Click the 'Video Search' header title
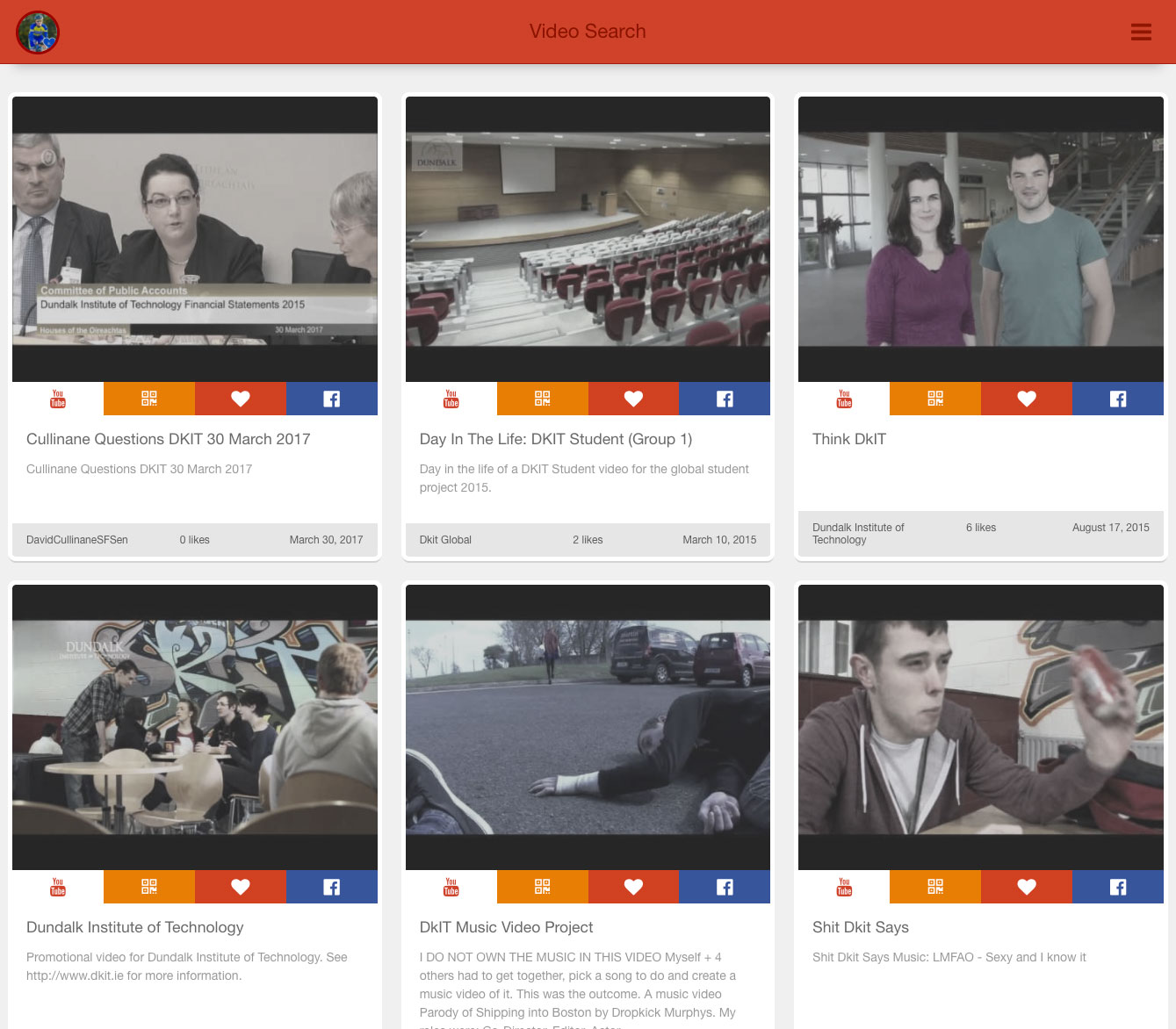The height and width of the screenshot is (1029, 1176). click(588, 32)
